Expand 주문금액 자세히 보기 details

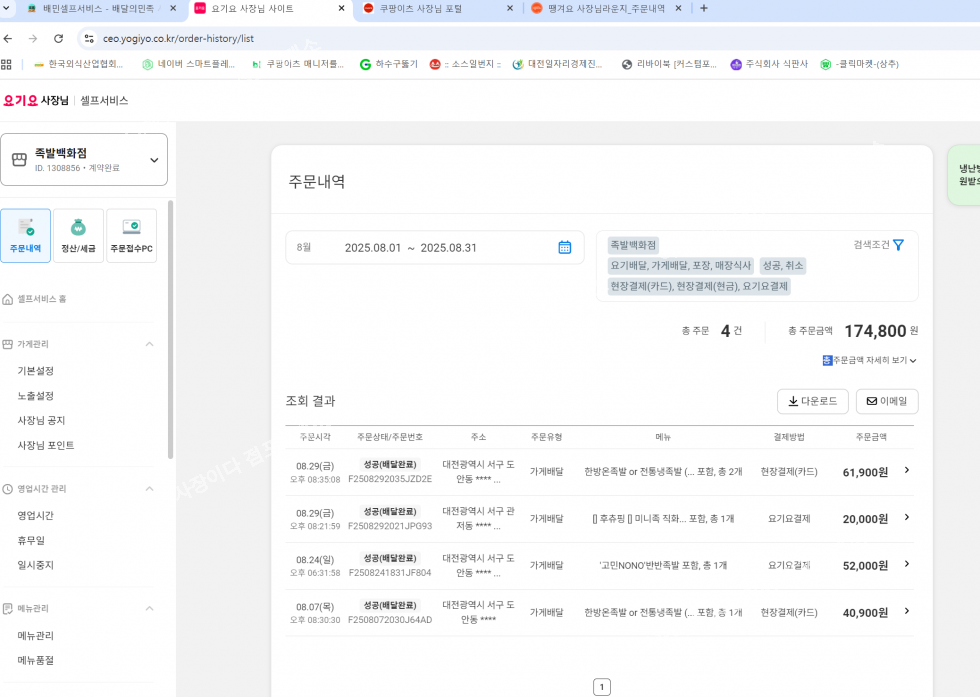click(869, 360)
